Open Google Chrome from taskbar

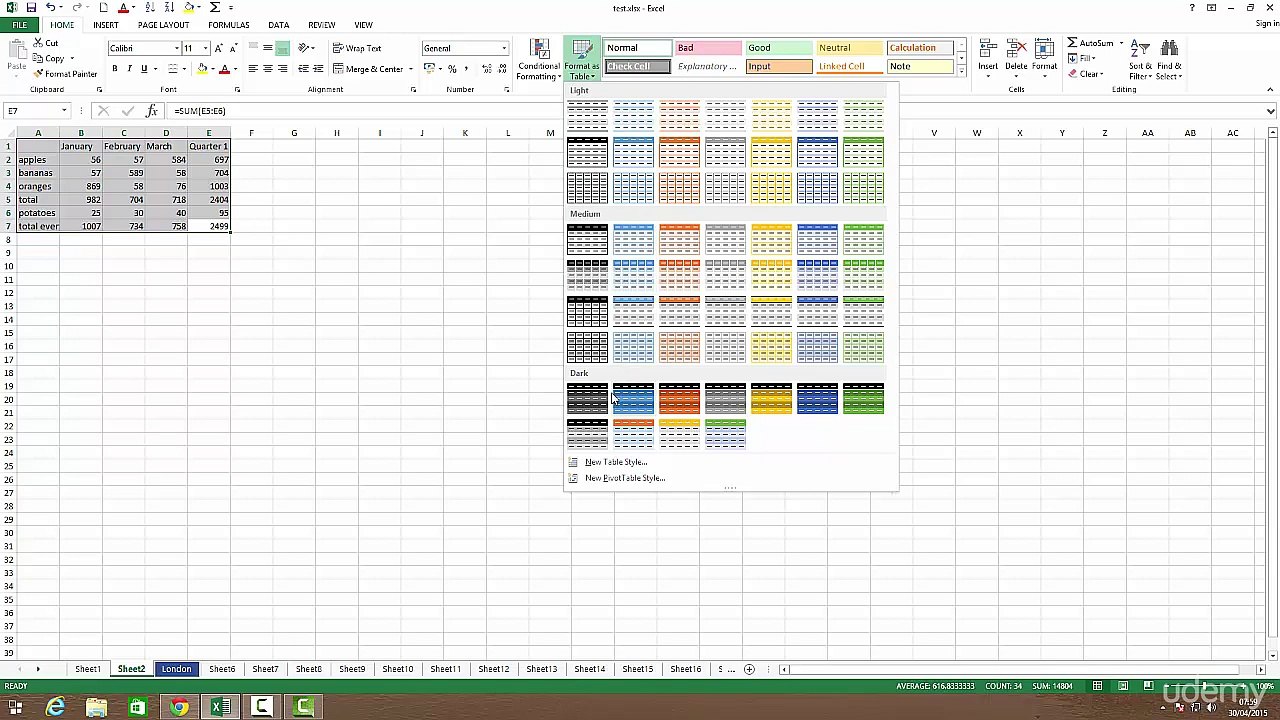(179, 708)
